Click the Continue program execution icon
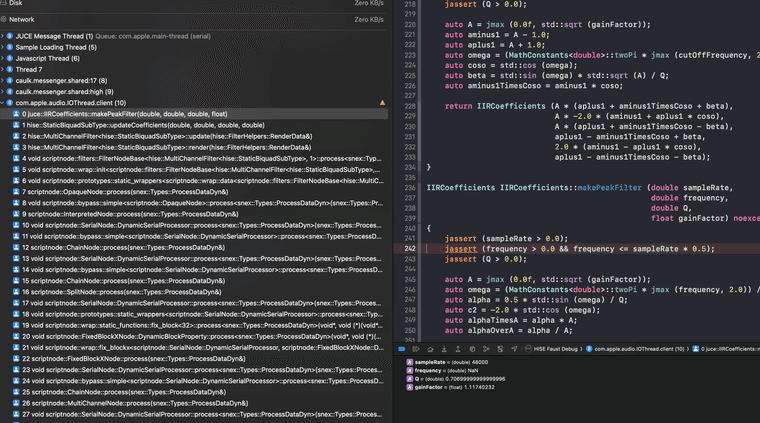Viewport: 760px width, 423px height. tap(416, 349)
